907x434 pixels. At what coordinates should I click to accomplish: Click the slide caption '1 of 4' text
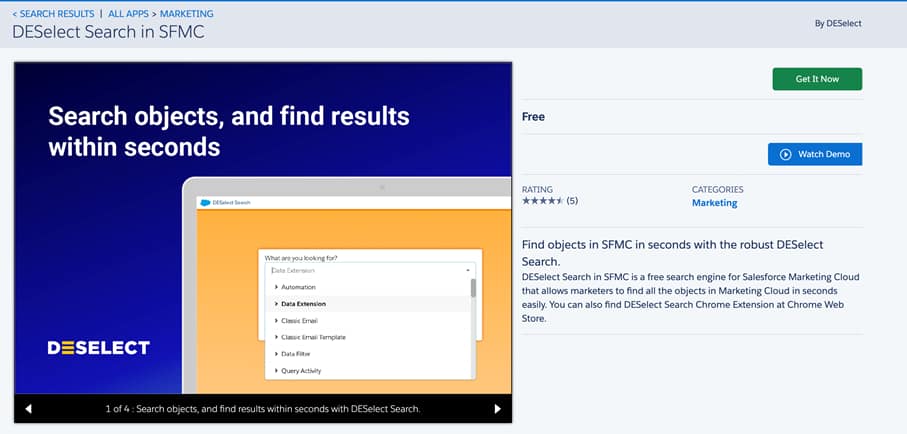(263, 409)
